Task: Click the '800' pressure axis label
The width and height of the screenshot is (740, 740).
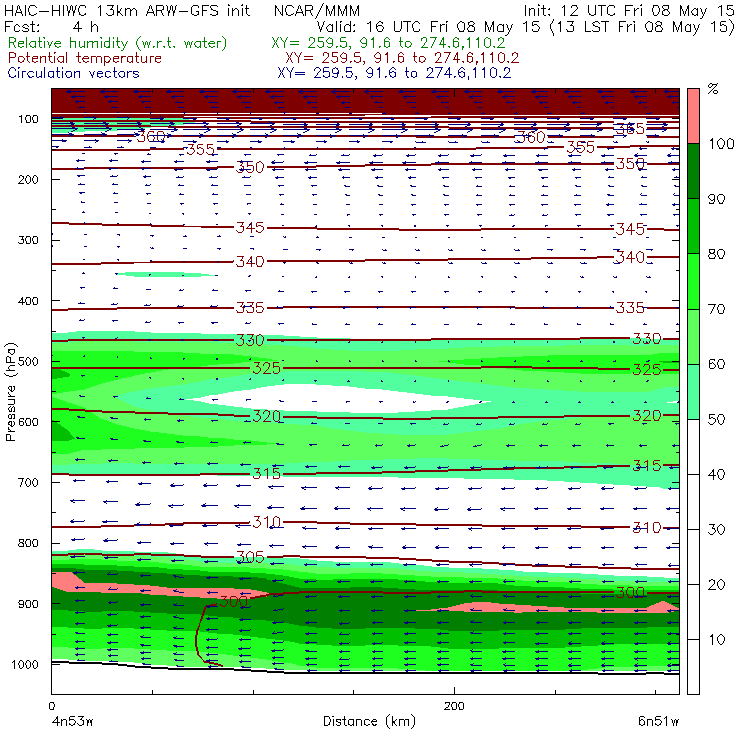Action: (x=28, y=543)
